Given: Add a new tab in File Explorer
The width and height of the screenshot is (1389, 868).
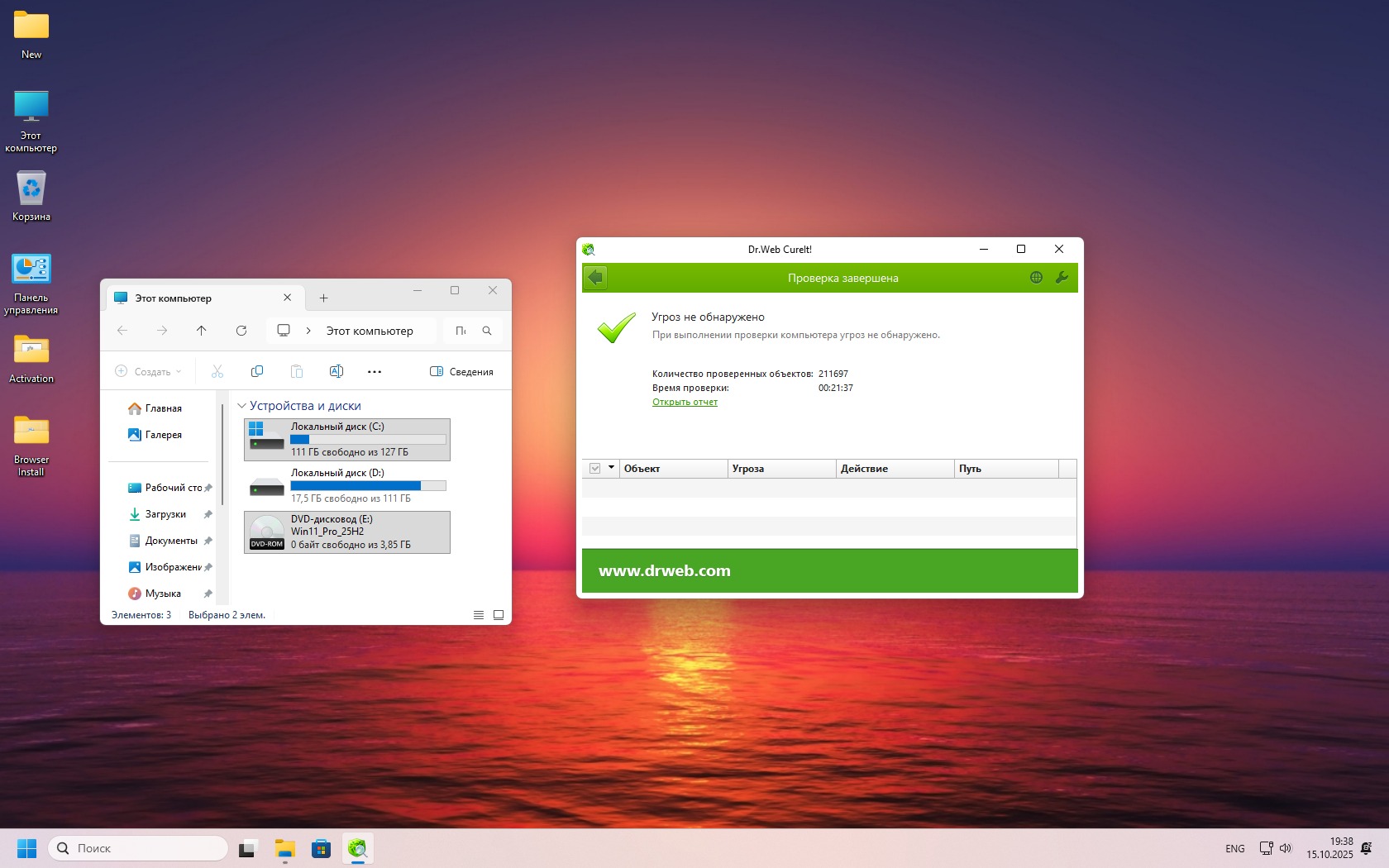Looking at the screenshot, I should coord(324,298).
